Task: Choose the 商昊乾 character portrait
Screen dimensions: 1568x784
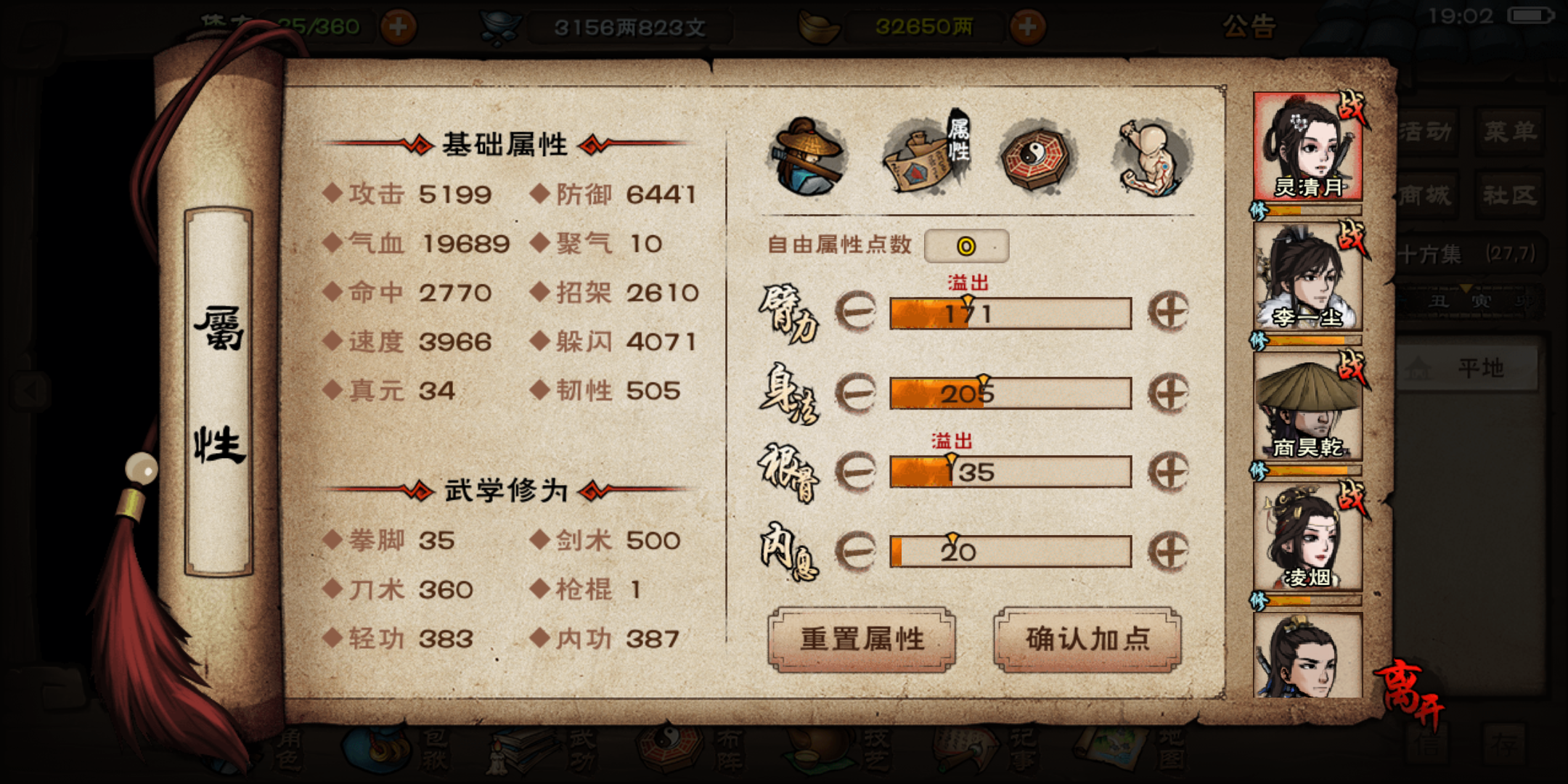Action: [x=1308, y=407]
